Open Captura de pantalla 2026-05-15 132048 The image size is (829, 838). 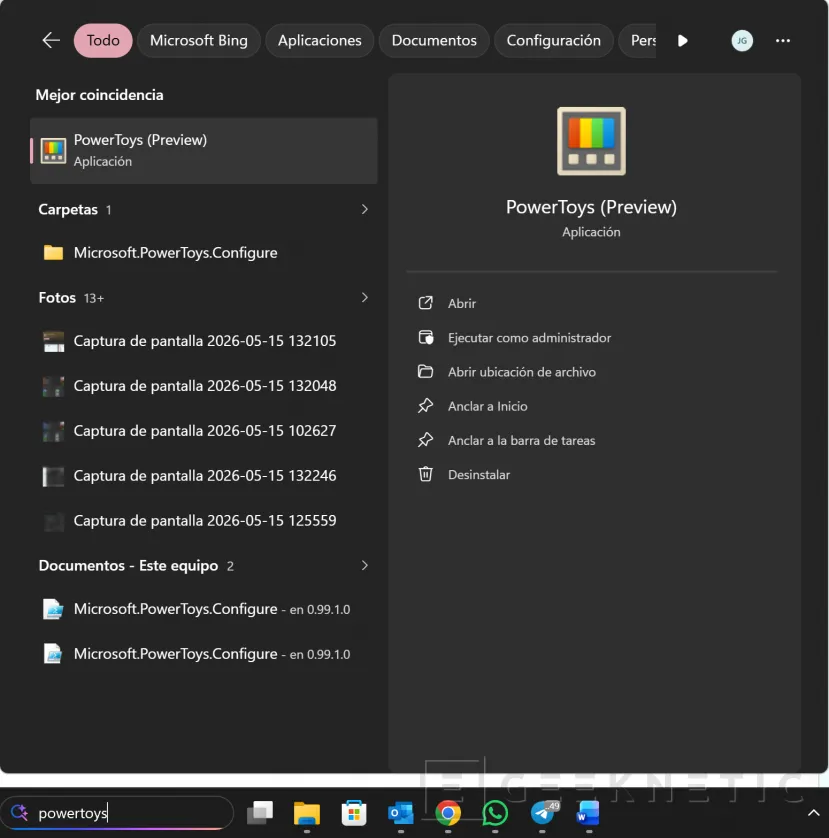(x=204, y=386)
